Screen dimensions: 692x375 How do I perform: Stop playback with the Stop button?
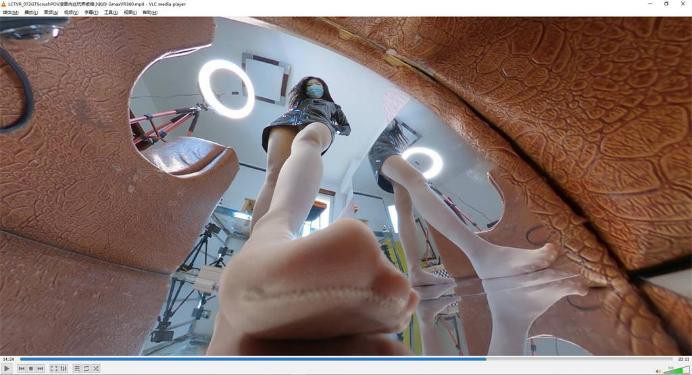click(31, 368)
